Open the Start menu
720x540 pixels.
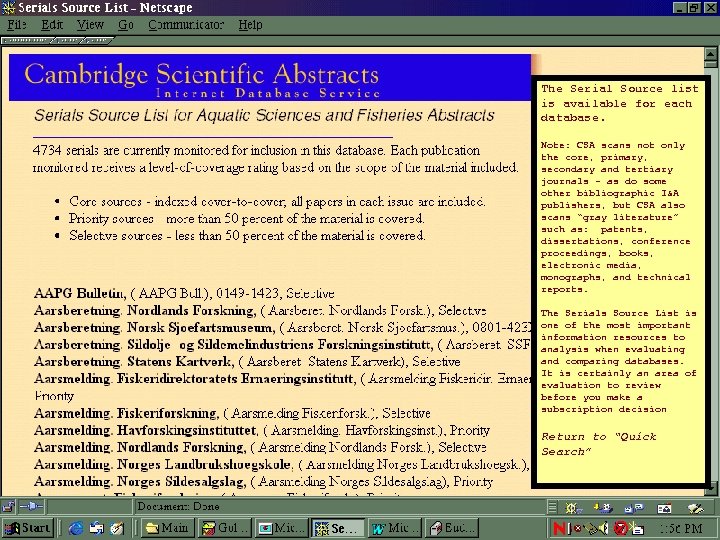(28, 528)
